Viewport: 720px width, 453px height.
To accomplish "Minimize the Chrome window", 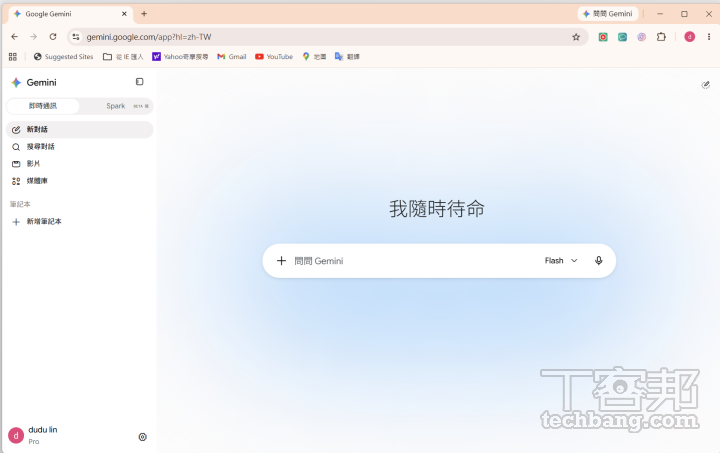I will click(660, 14).
